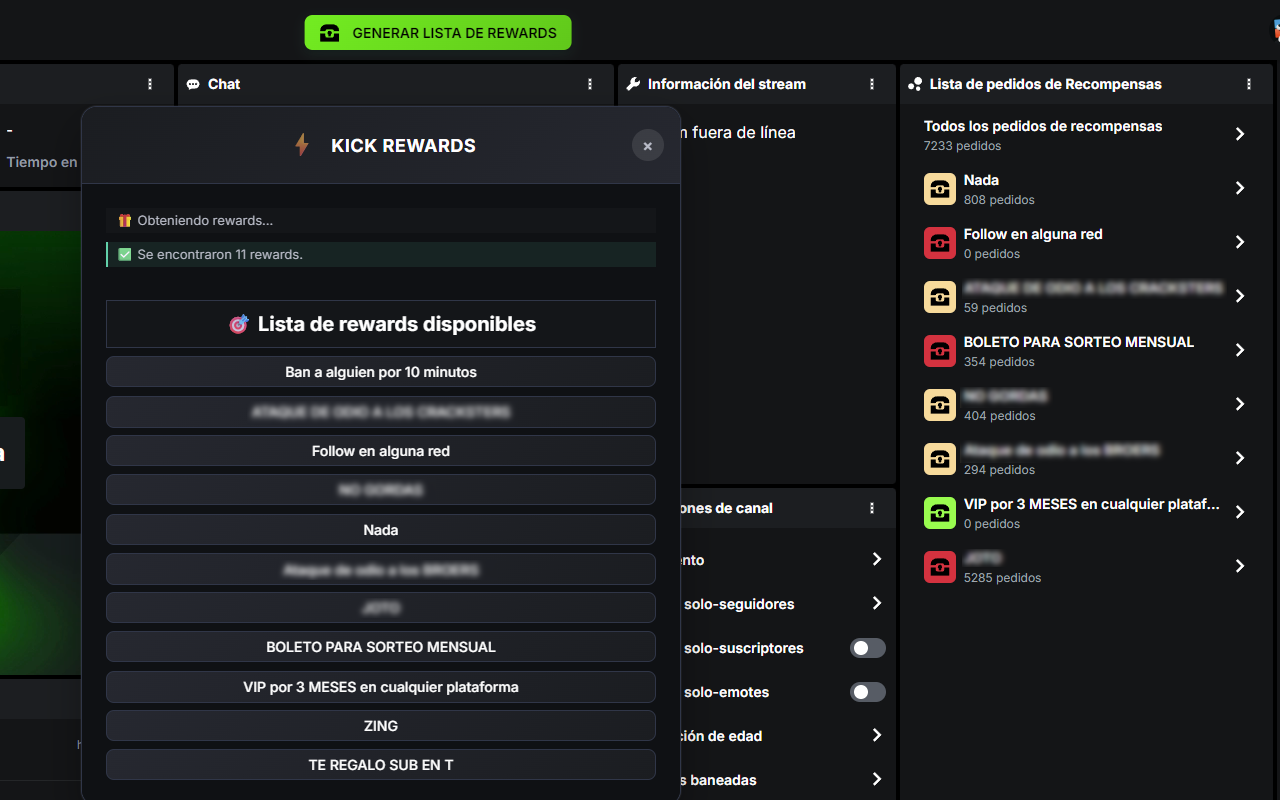Click the 808 pedidos count under Nada

pyautogui.click(x=999, y=200)
